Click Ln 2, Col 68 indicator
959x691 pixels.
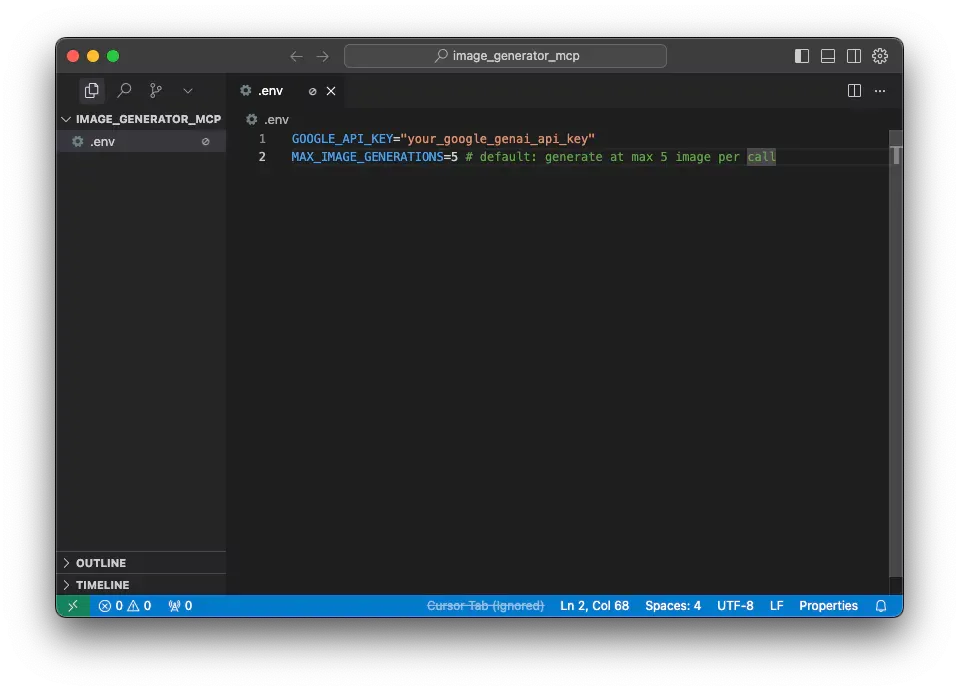pyautogui.click(x=594, y=605)
